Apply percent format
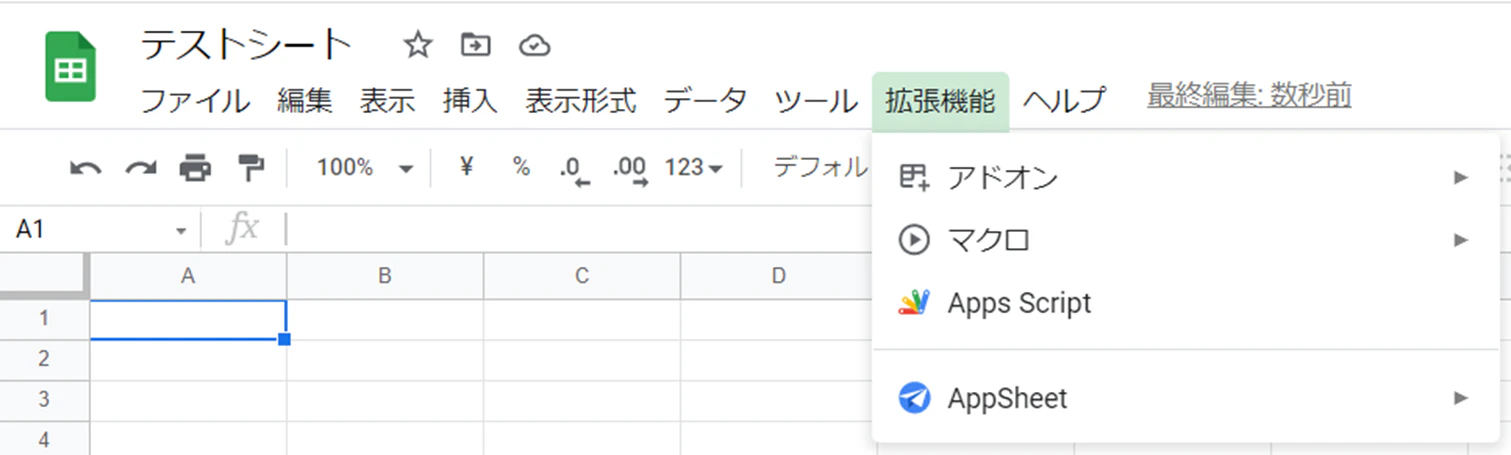 tap(521, 167)
